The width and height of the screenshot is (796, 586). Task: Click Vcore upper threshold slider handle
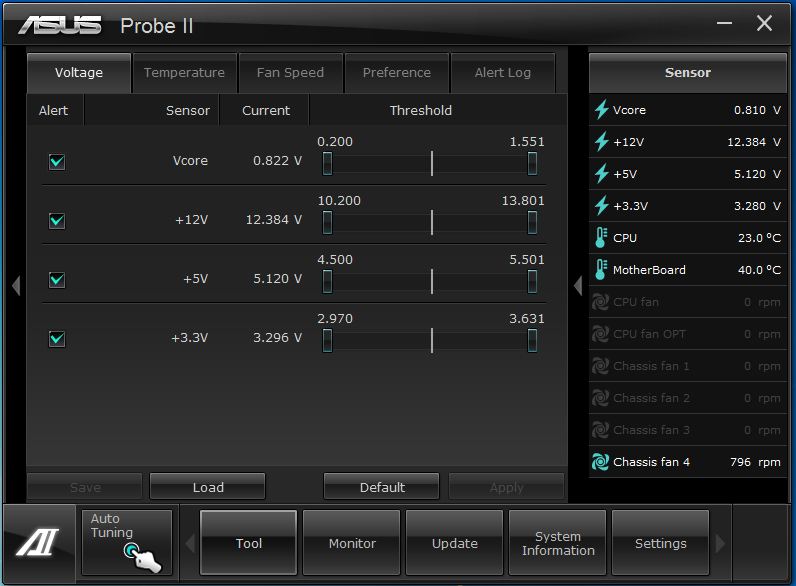(x=532, y=164)
